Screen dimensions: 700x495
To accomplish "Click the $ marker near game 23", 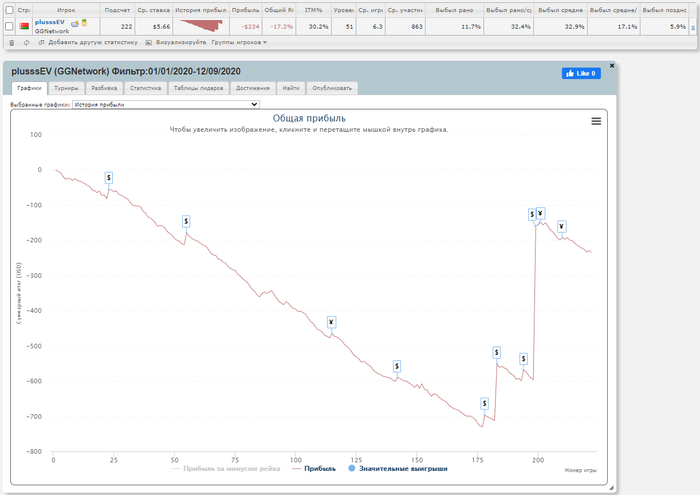I will 108,178.
